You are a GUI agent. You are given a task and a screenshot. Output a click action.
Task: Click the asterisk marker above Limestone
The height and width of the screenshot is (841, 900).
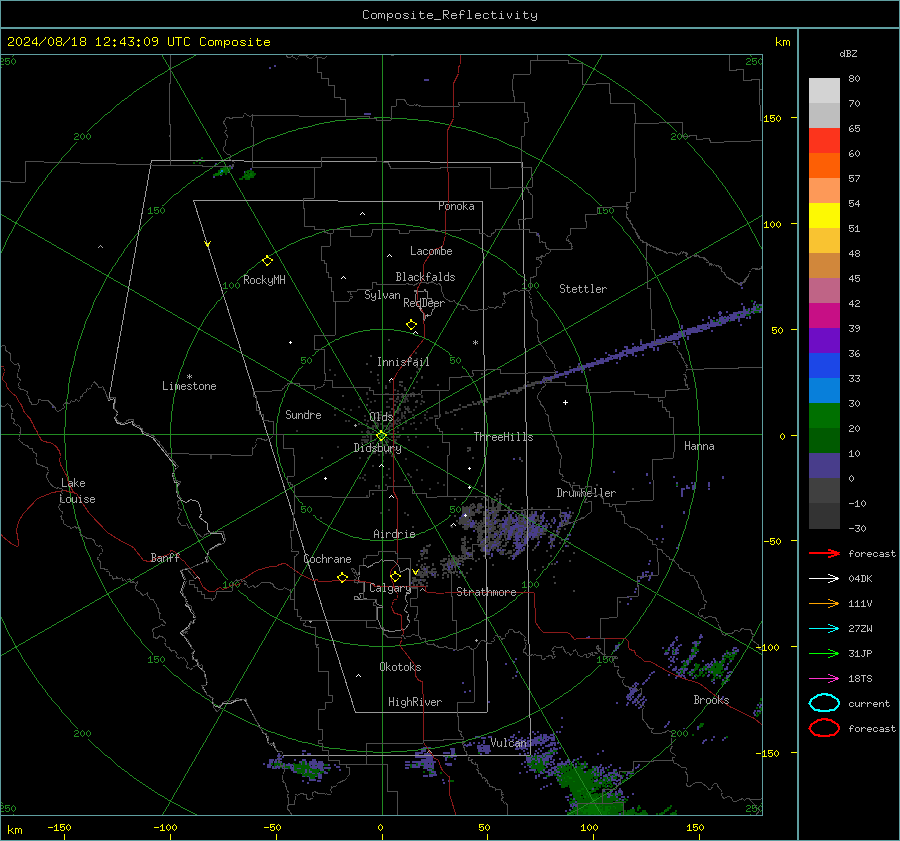189,377
